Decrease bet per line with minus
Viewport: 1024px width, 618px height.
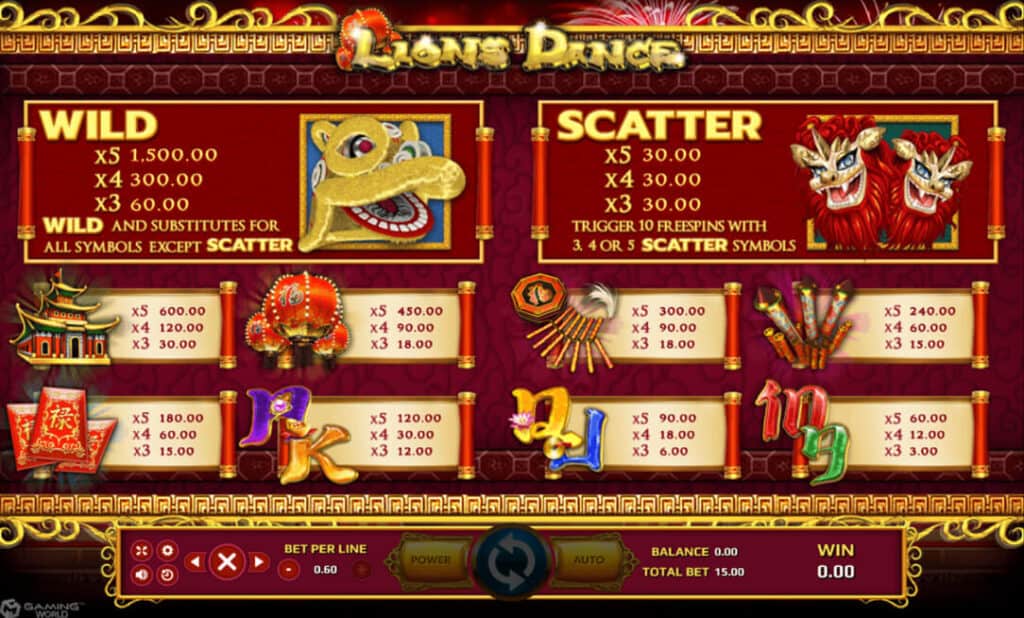pyautogui.click(x=288, y=570)
